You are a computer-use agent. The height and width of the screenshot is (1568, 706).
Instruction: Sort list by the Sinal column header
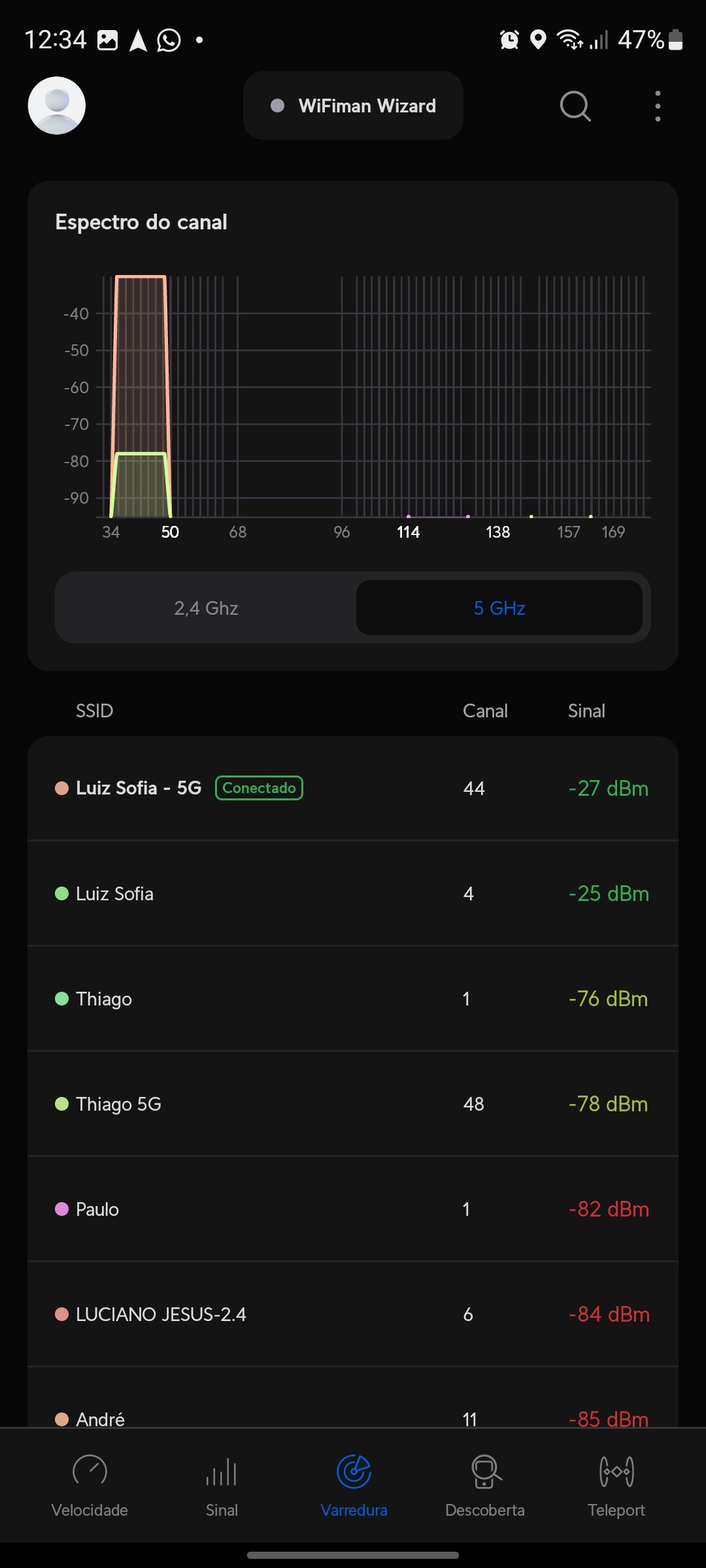[x=586, y=711]
